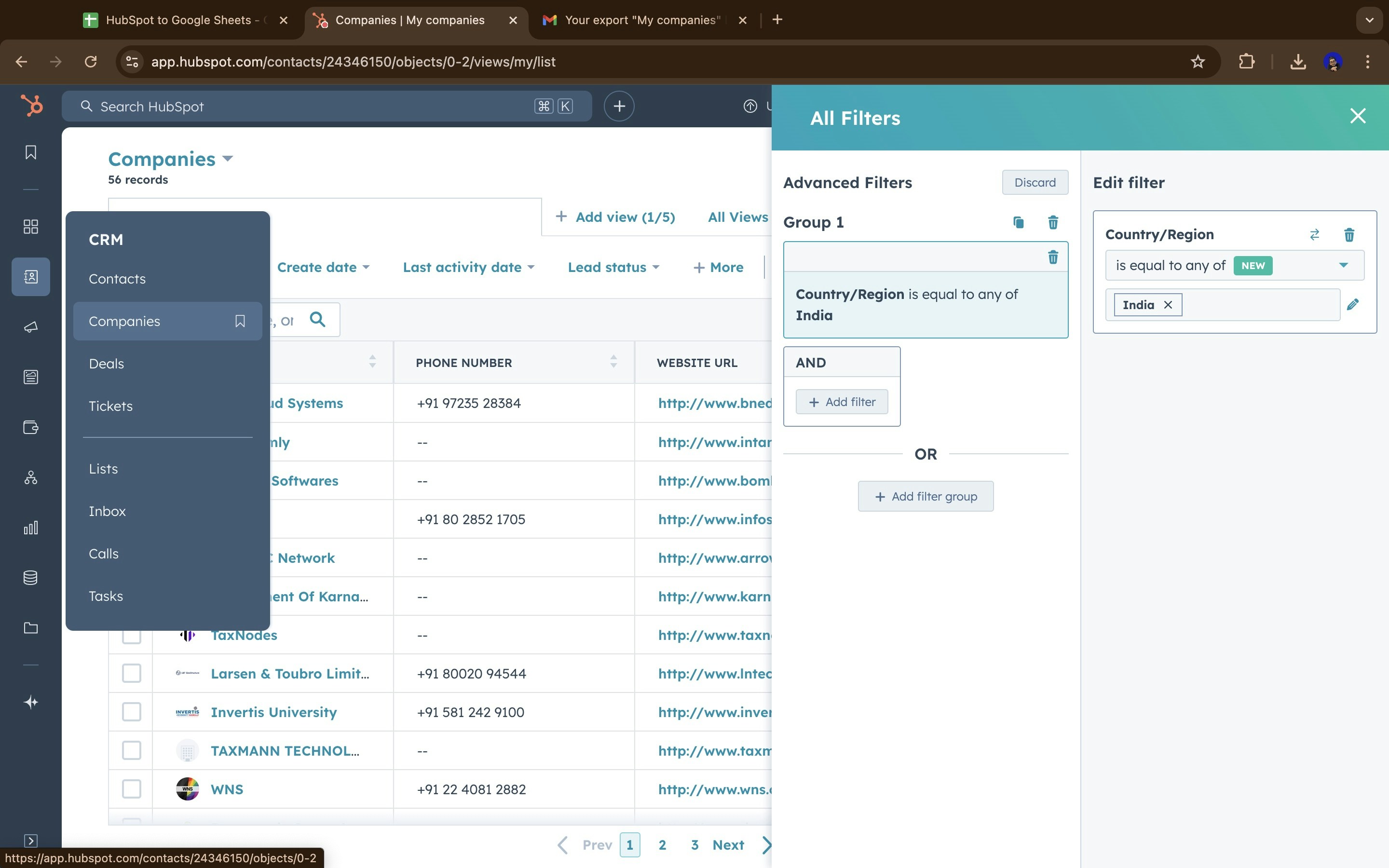Discard the advanced filter changes

(x=1035, y=183)
